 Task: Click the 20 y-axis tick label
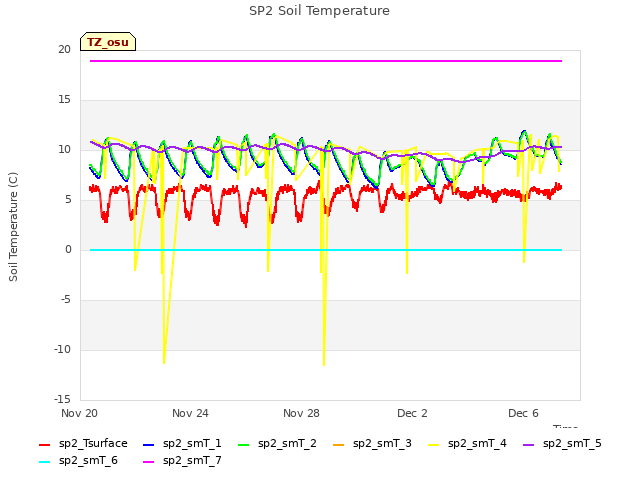[64, 50]
